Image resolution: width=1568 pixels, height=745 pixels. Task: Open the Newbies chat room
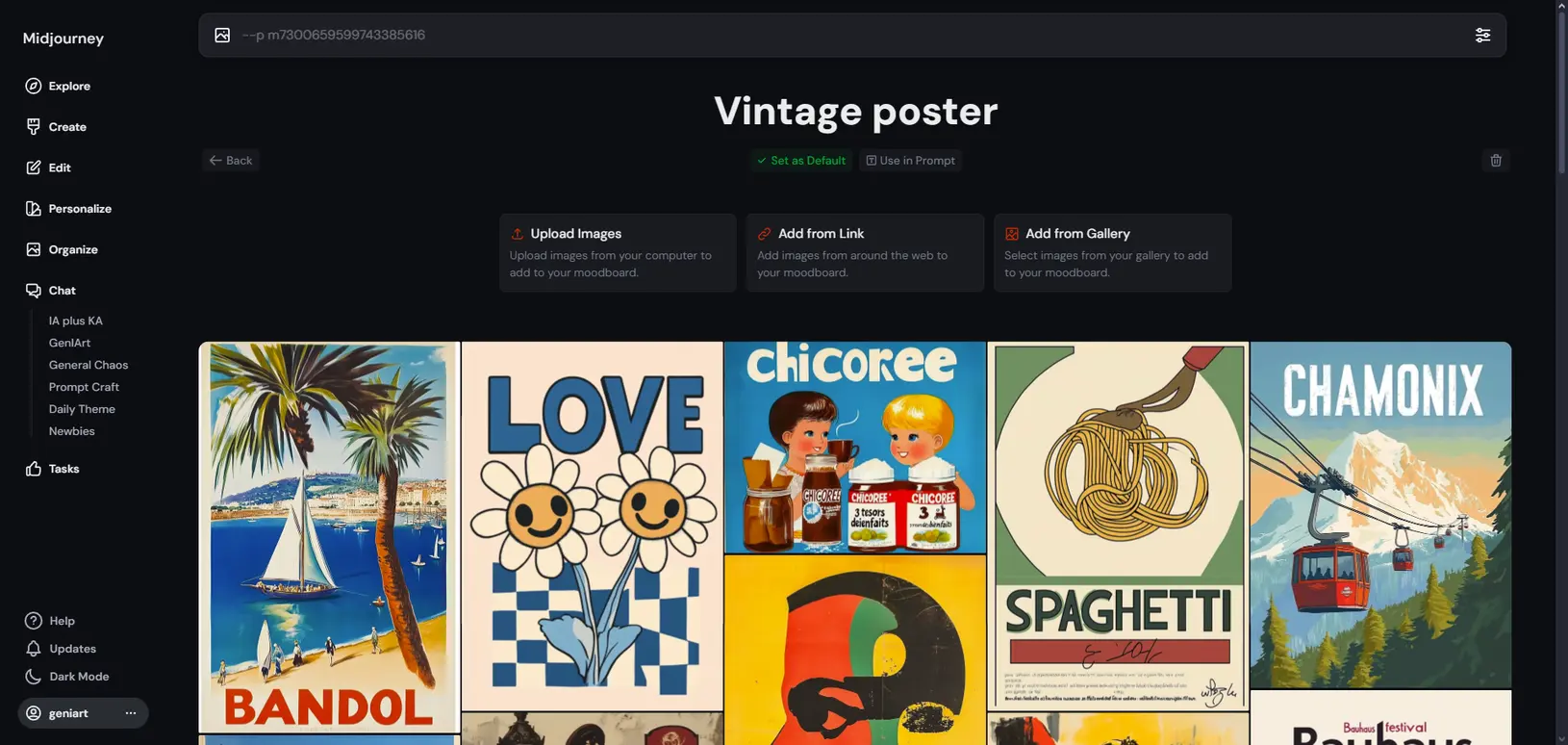[x=72, y=431]
